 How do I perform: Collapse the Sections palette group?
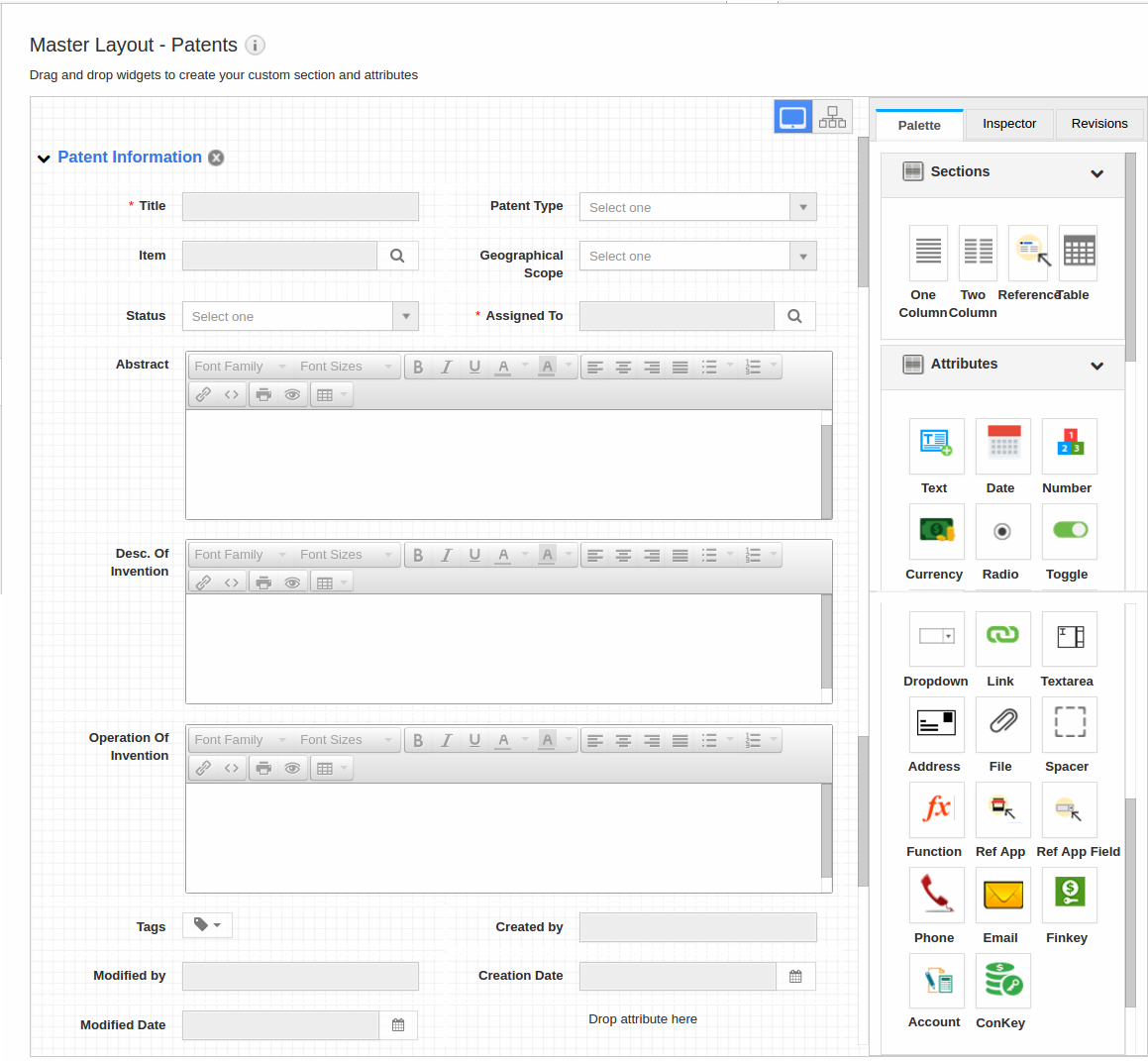click(1096, 173)
